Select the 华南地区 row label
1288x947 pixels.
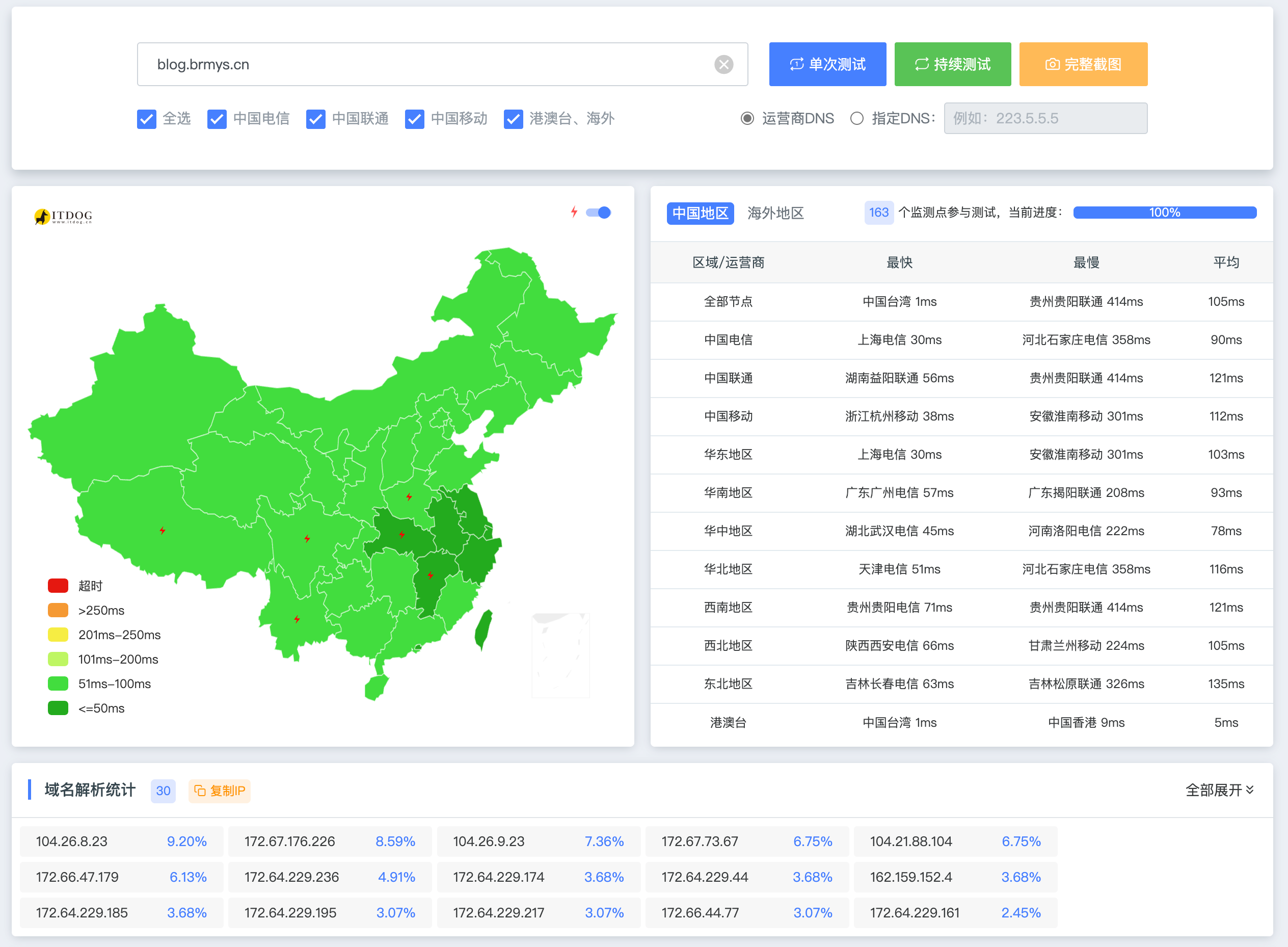pyautogui.click(x=728, y=493)
